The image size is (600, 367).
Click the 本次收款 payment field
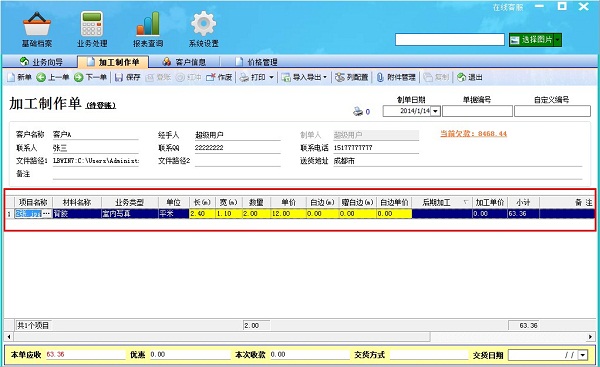pyautogui.click(x=310, y=355)
